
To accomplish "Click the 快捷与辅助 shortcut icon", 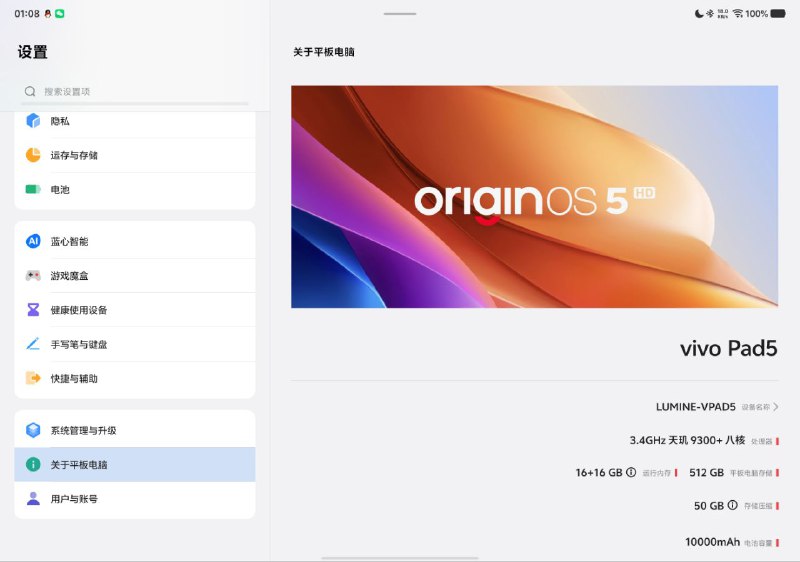I will [x=33, y=379].
